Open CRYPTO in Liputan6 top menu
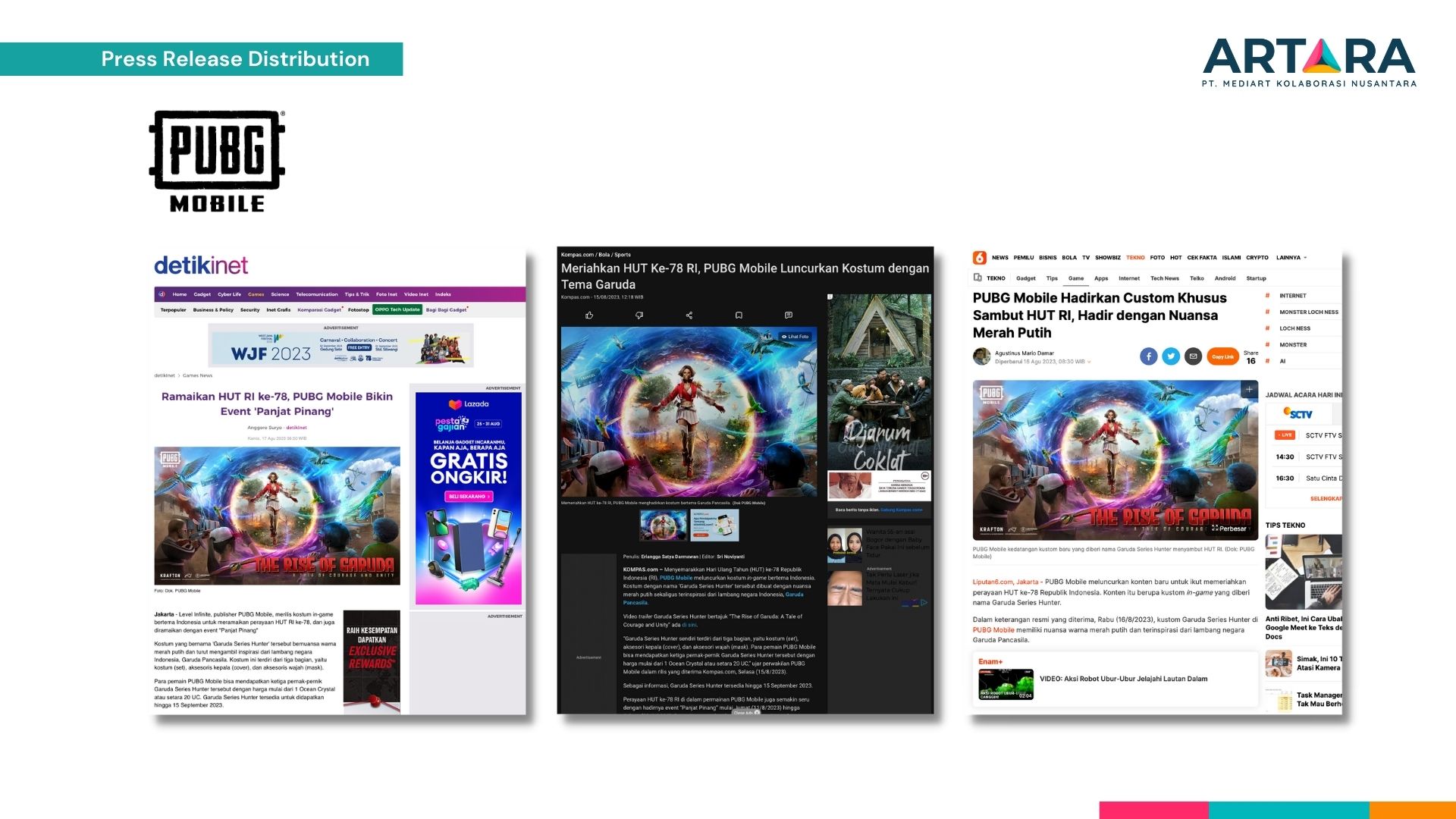Viewport: 1456px width, 819px height. (1257, 258)
